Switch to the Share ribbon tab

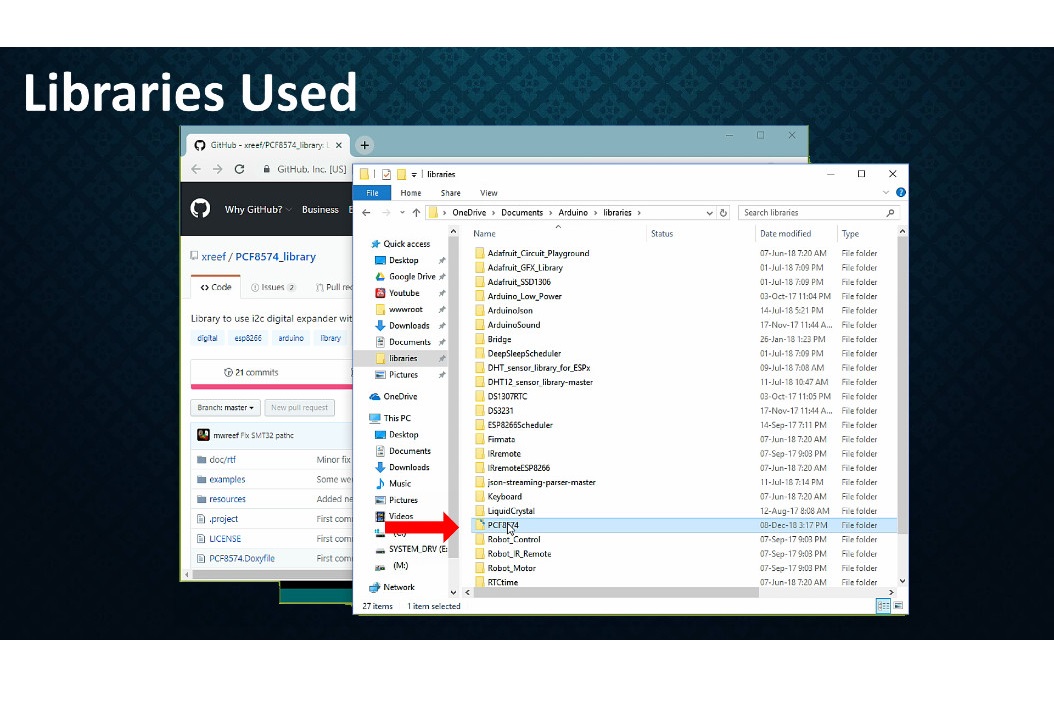450,193
